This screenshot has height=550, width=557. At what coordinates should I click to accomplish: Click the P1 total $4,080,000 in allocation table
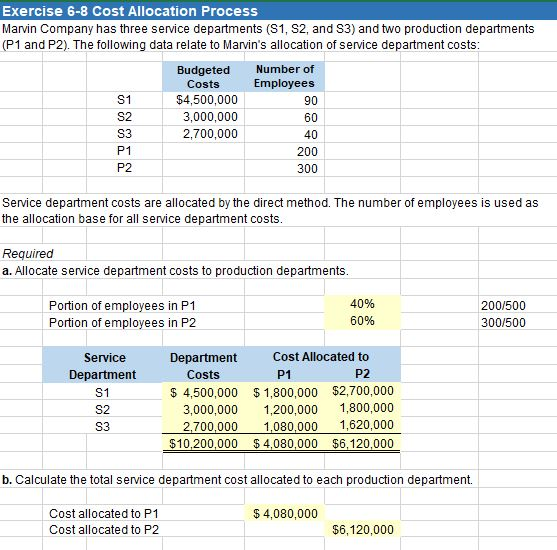(x=285, y=443)
